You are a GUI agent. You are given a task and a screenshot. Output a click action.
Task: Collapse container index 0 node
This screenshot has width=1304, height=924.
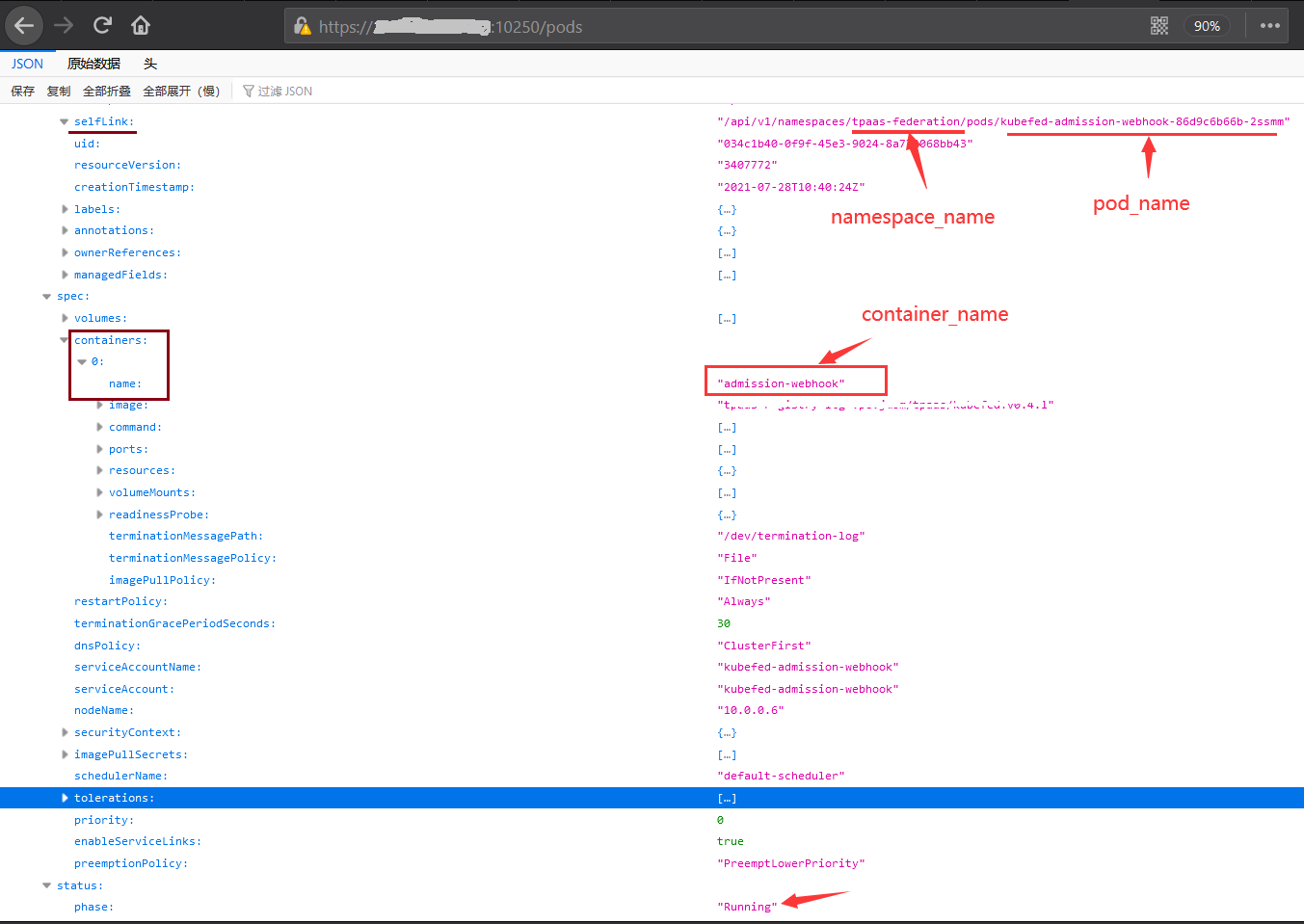pyautogui.click(x=82, y=361)
